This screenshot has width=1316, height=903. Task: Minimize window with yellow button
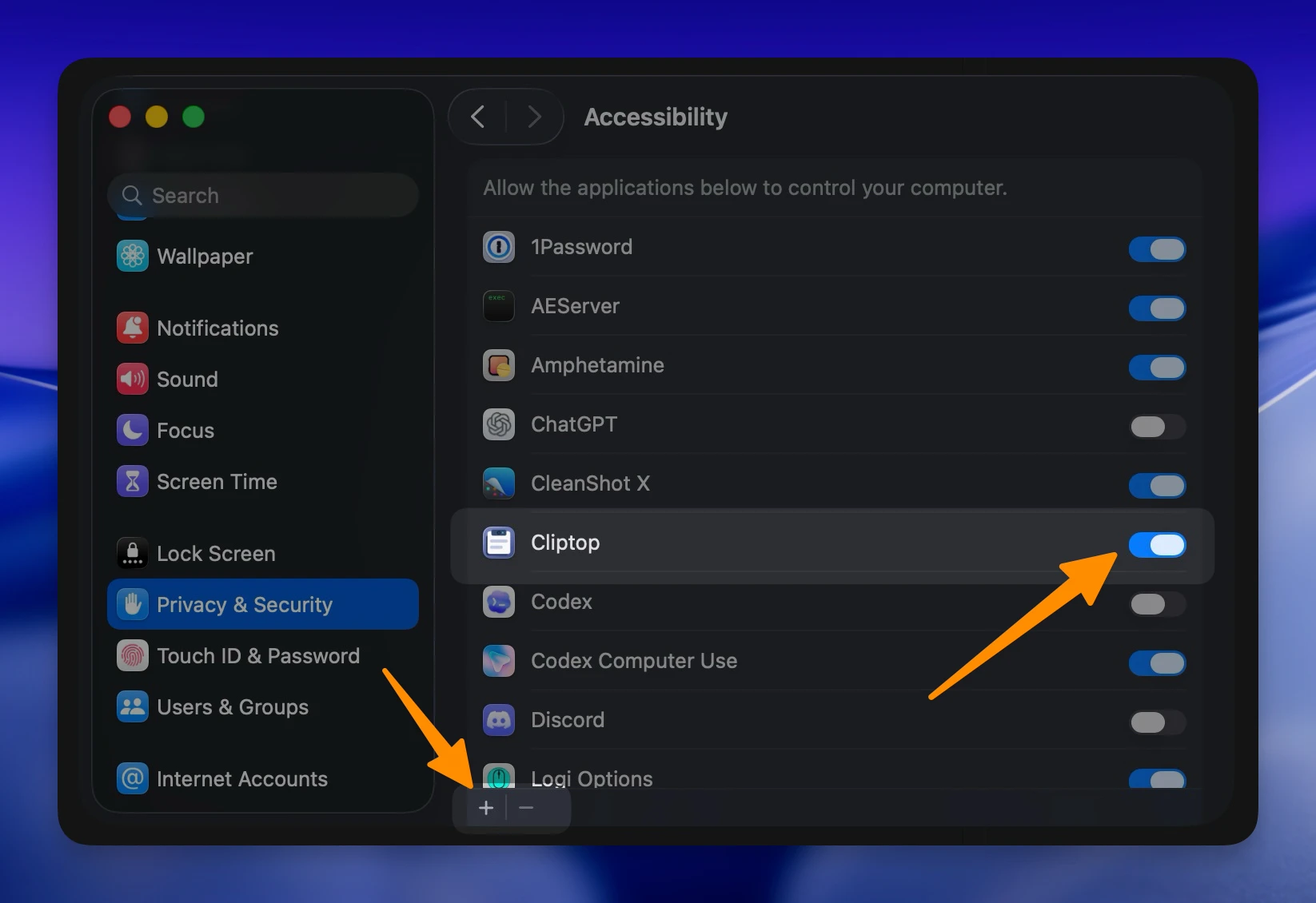click(157, 117)
